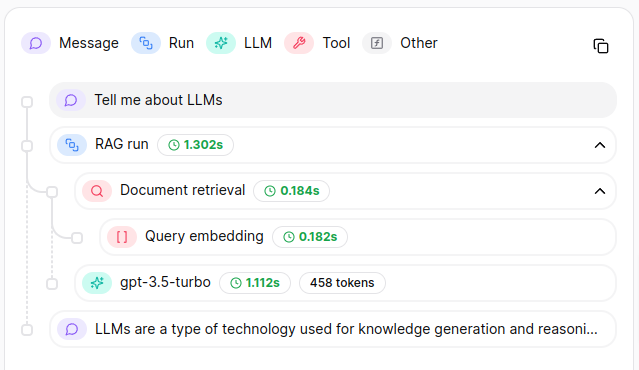Viewport: 639px width, 370px height.
Task: Click the clock icon in the 0.182s badge
Action: coord(289,237)
